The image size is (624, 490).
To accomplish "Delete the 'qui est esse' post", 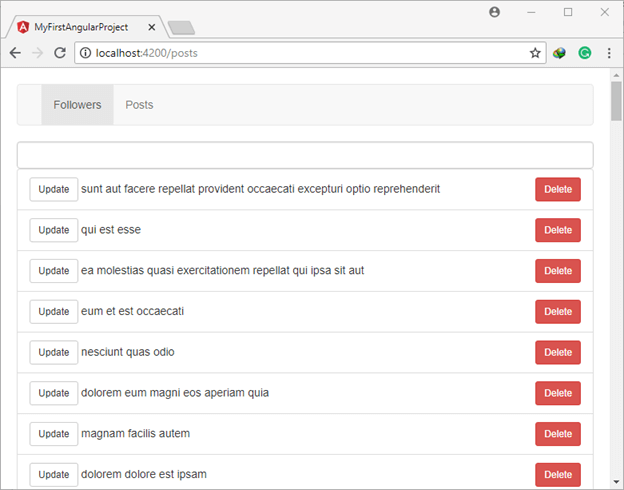I will (x=558, y=230).
